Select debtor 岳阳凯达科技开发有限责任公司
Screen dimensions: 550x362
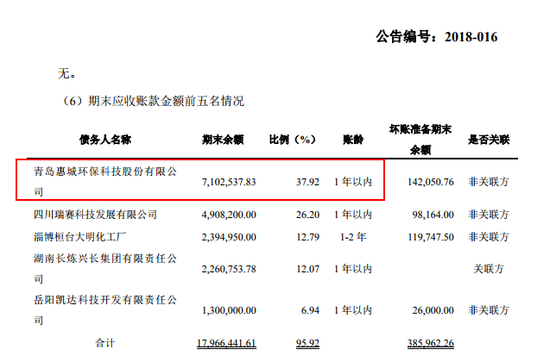(105, 310)
